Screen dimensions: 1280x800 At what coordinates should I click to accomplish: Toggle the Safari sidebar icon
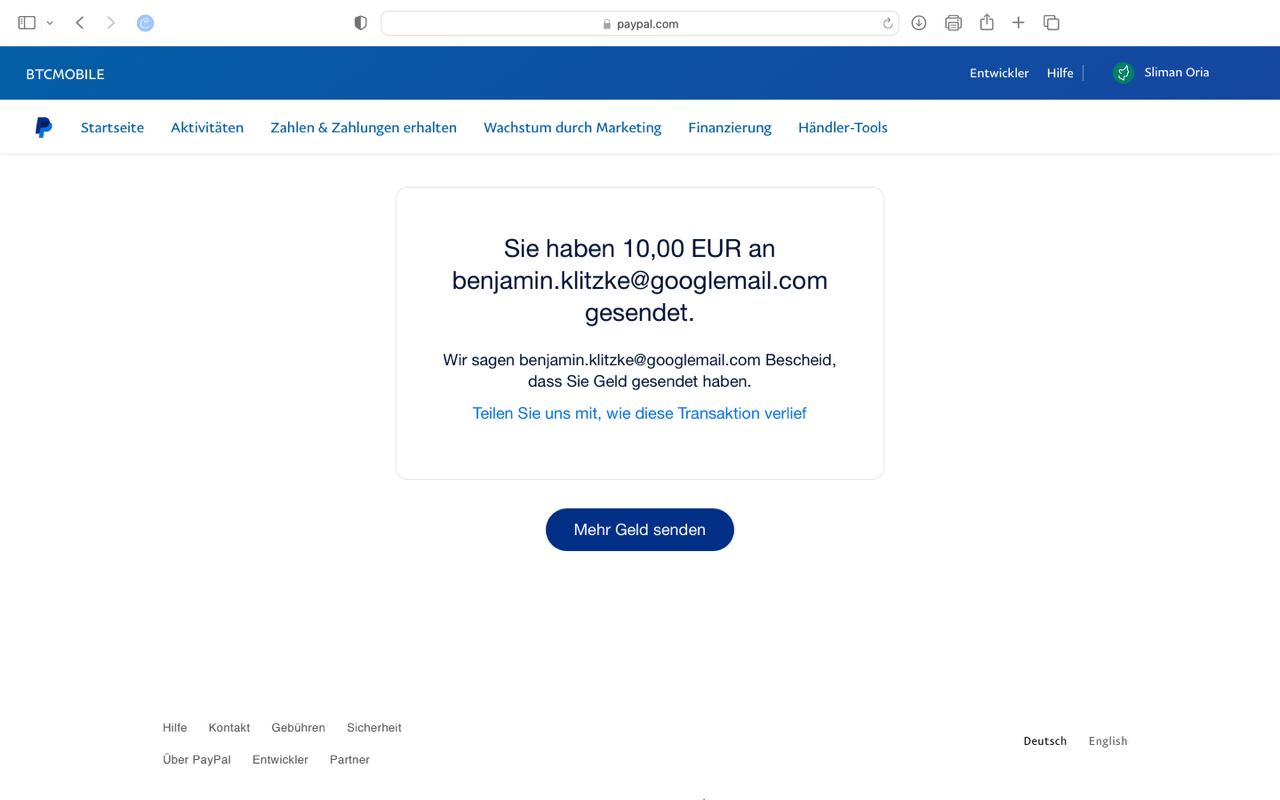coord(27,23)
